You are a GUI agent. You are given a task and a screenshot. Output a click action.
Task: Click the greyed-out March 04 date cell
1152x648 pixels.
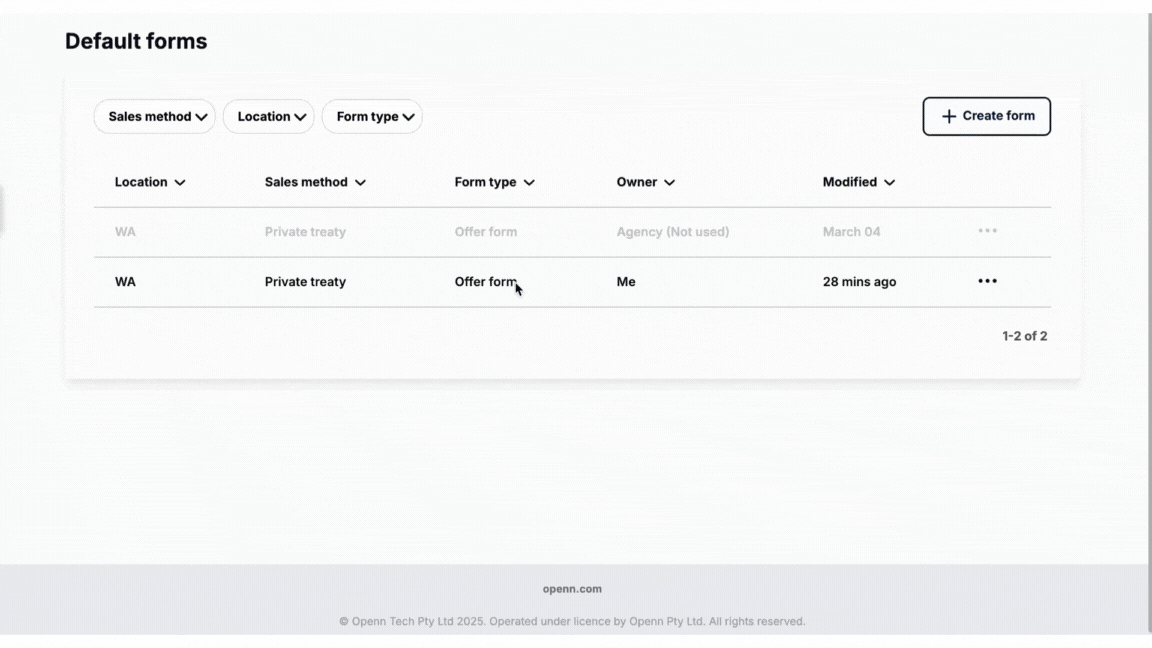coord(851,232)
